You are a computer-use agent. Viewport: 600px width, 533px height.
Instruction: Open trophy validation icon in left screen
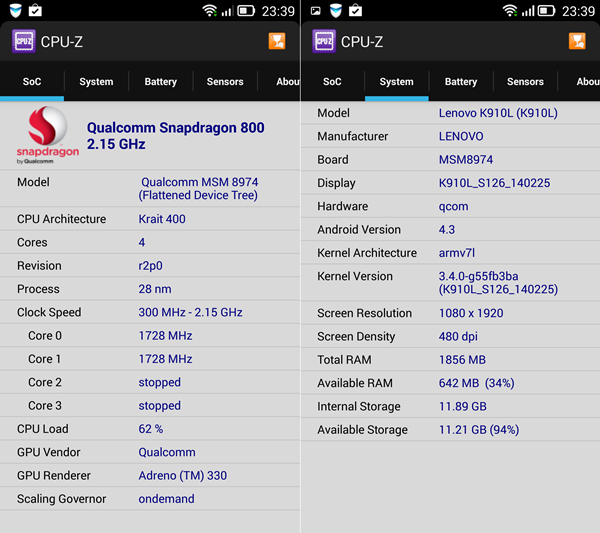coord(277,41)
